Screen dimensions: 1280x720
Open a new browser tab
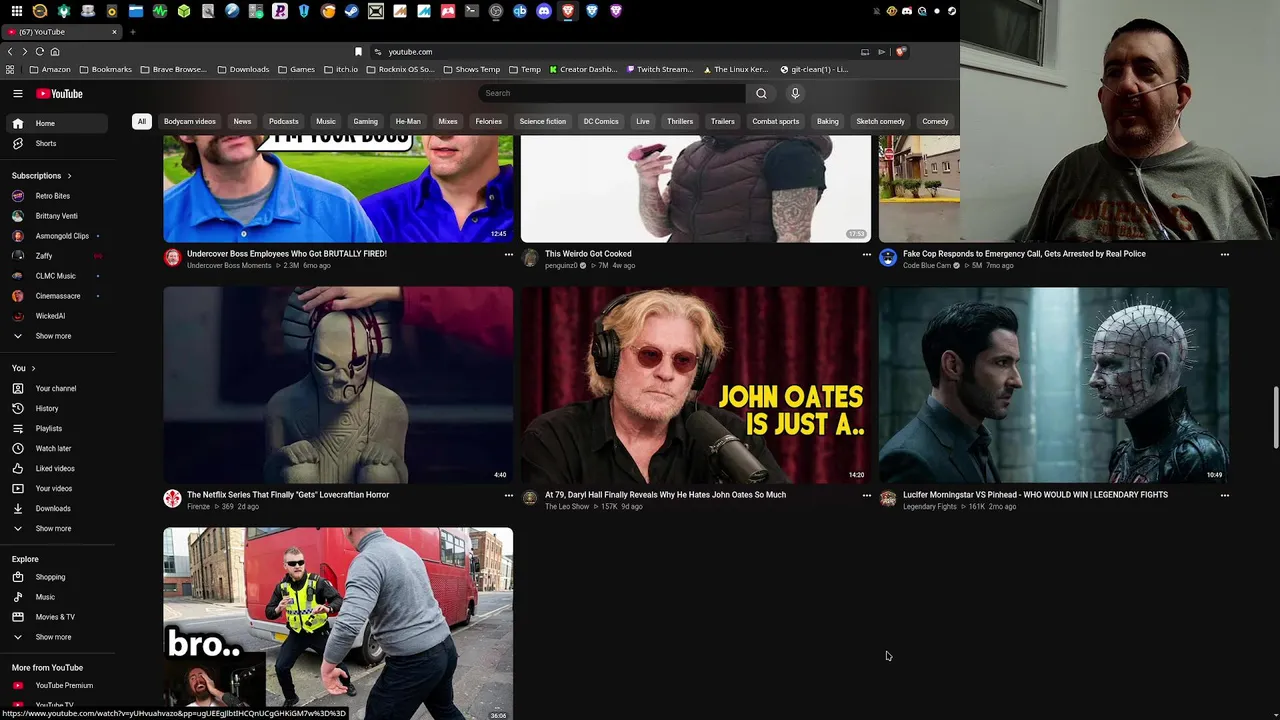click(132, 32)
